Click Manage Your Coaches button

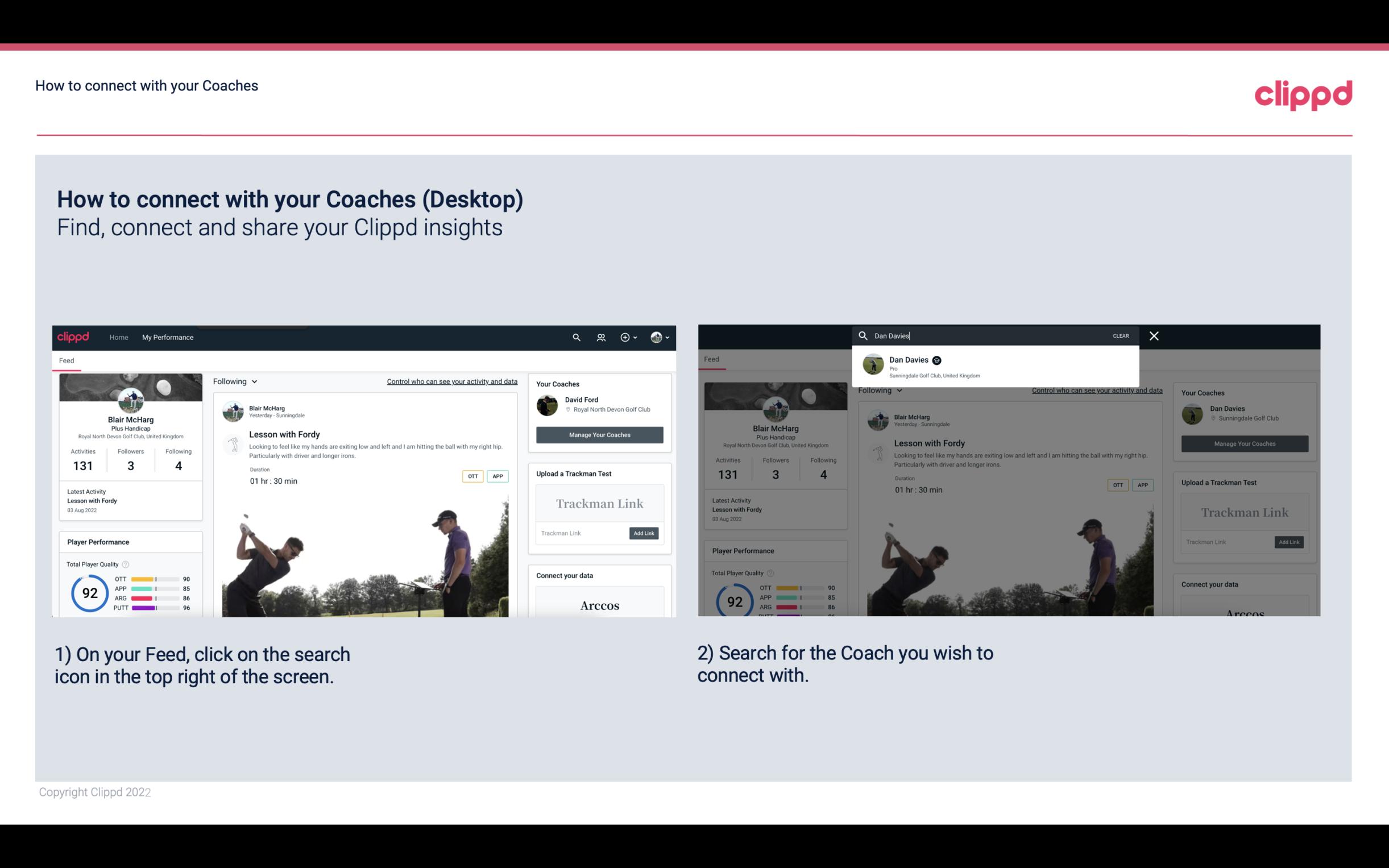click(x=599, y=434)
